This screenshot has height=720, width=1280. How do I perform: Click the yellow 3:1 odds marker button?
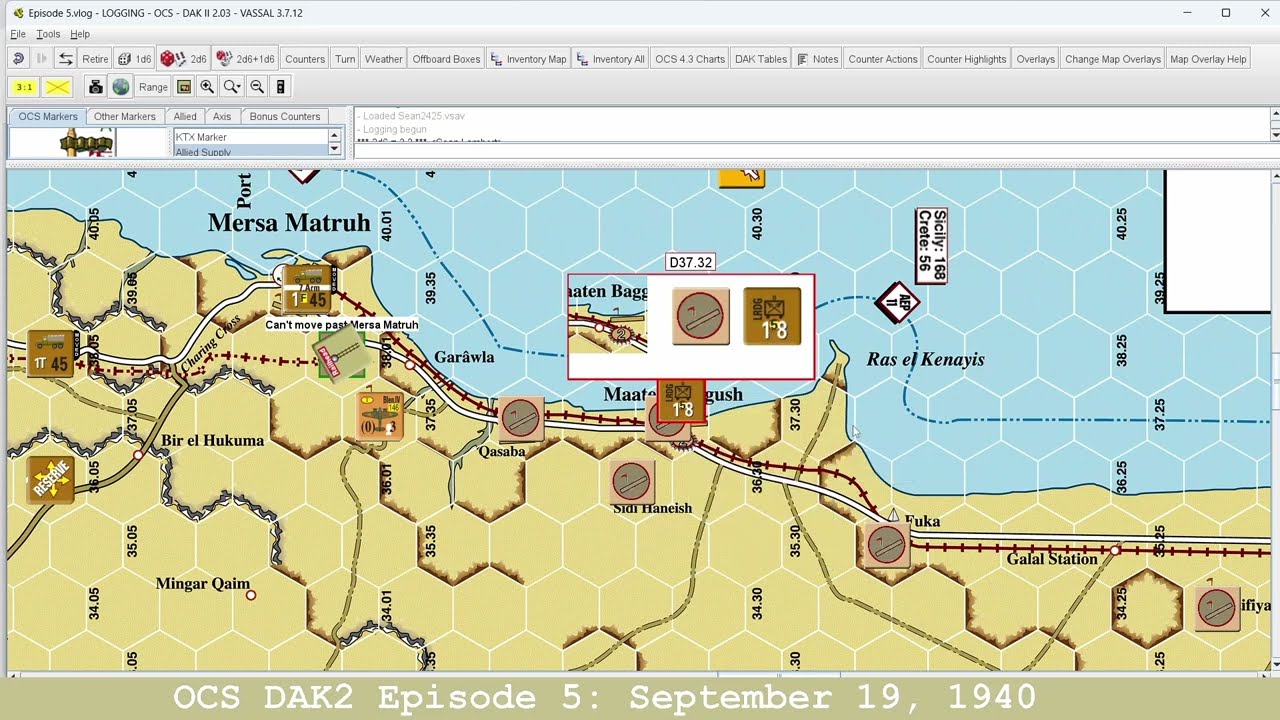(24, 87)
